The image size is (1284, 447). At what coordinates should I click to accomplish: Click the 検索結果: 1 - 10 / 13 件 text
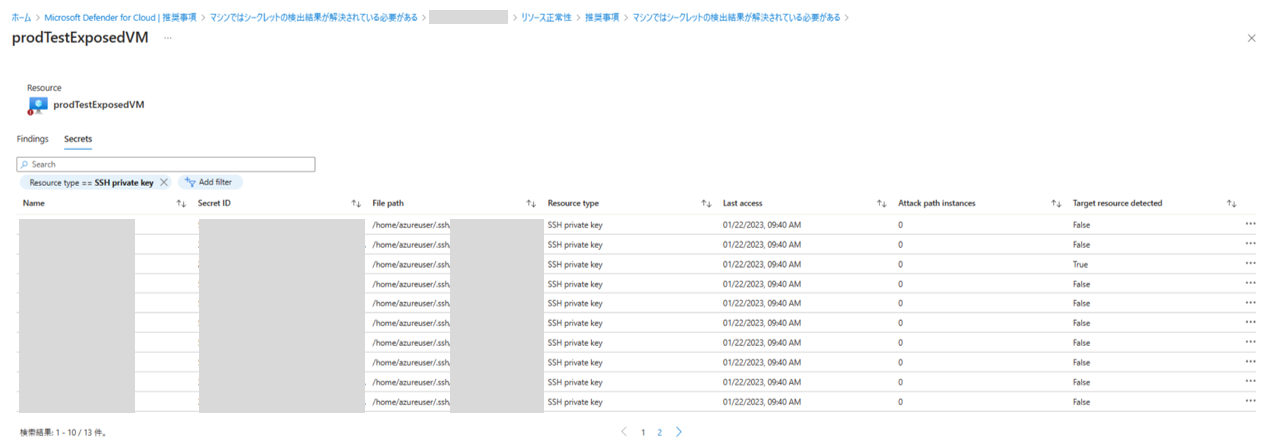coord(64,433)
